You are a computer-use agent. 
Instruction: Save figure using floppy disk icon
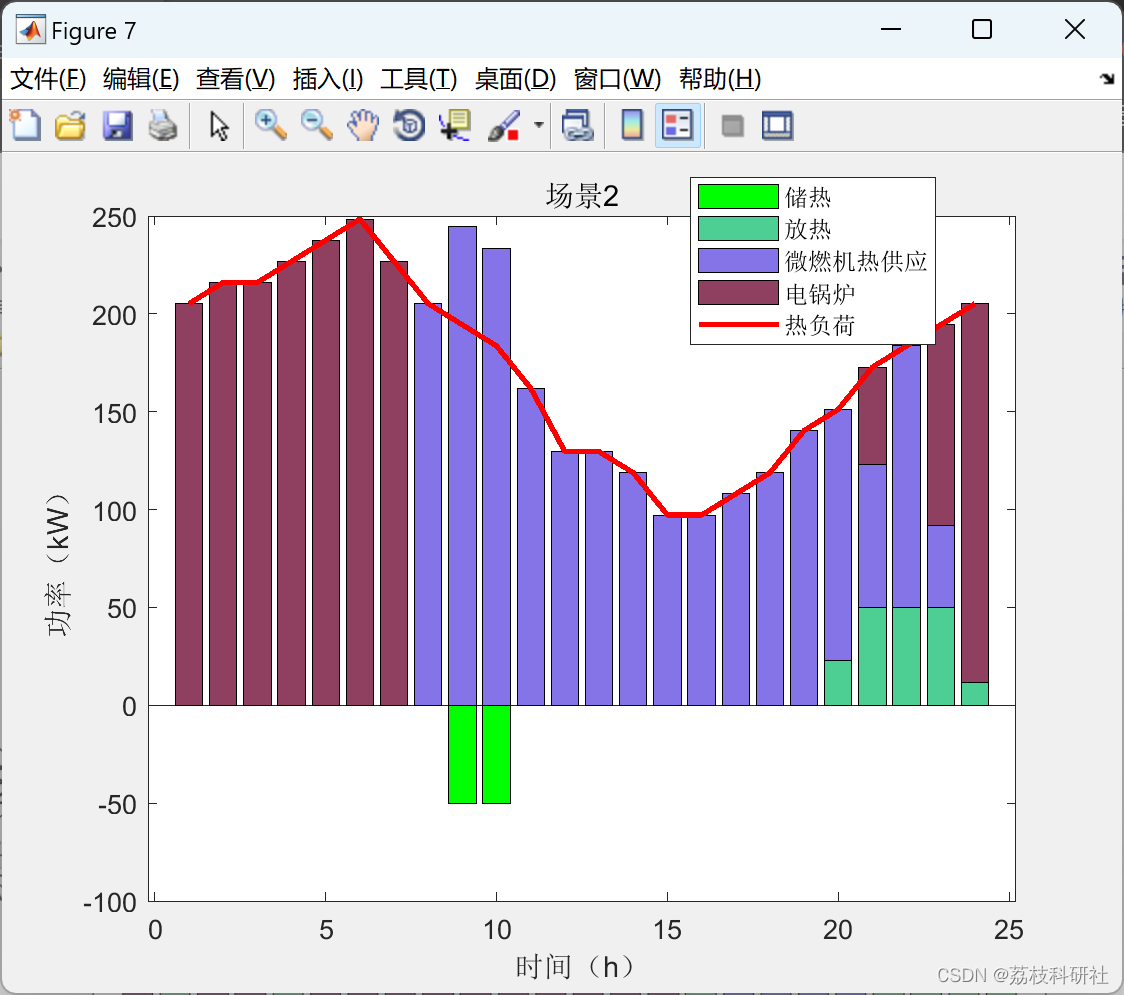click(x=117, y=125)
